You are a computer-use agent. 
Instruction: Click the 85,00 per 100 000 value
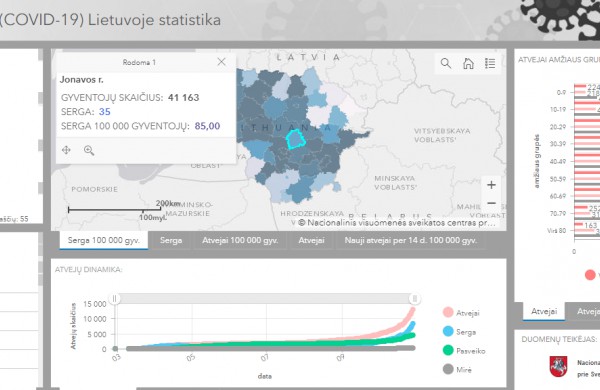coord(207,126)
